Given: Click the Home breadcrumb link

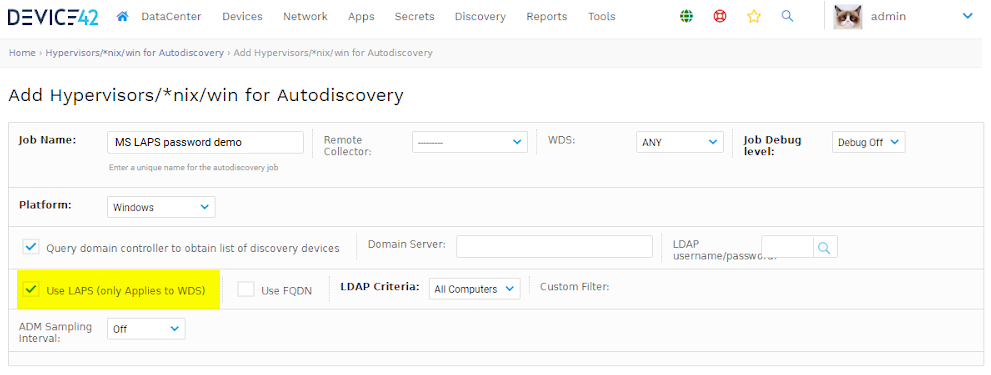Looking at the screenshot, I should (x=22, y=53).
